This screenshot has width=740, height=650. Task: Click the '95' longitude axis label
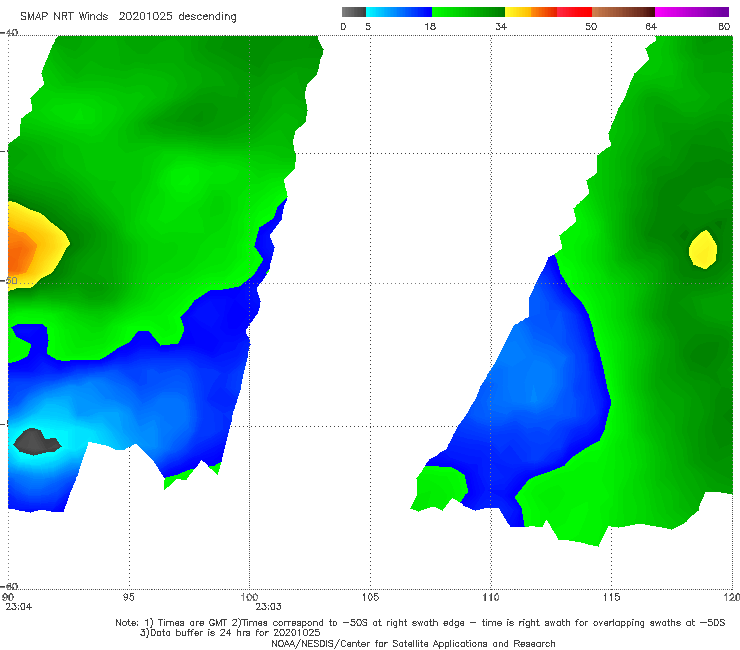click(128, 598)
